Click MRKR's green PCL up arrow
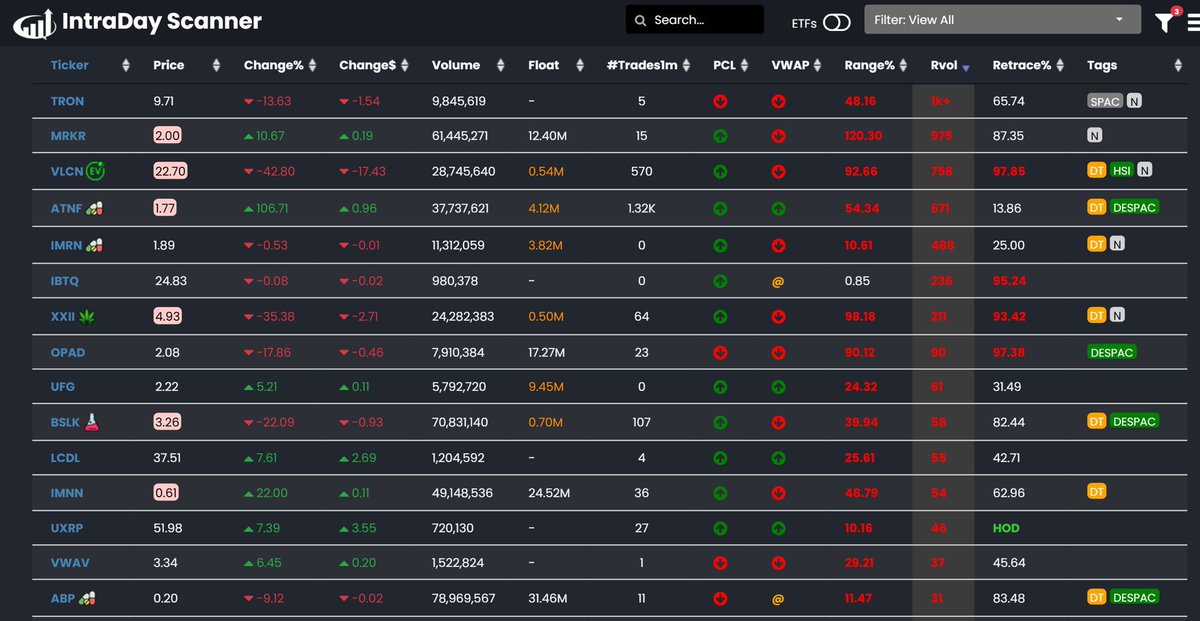This screenshot has width=1200, height=621. coord(720,136)
